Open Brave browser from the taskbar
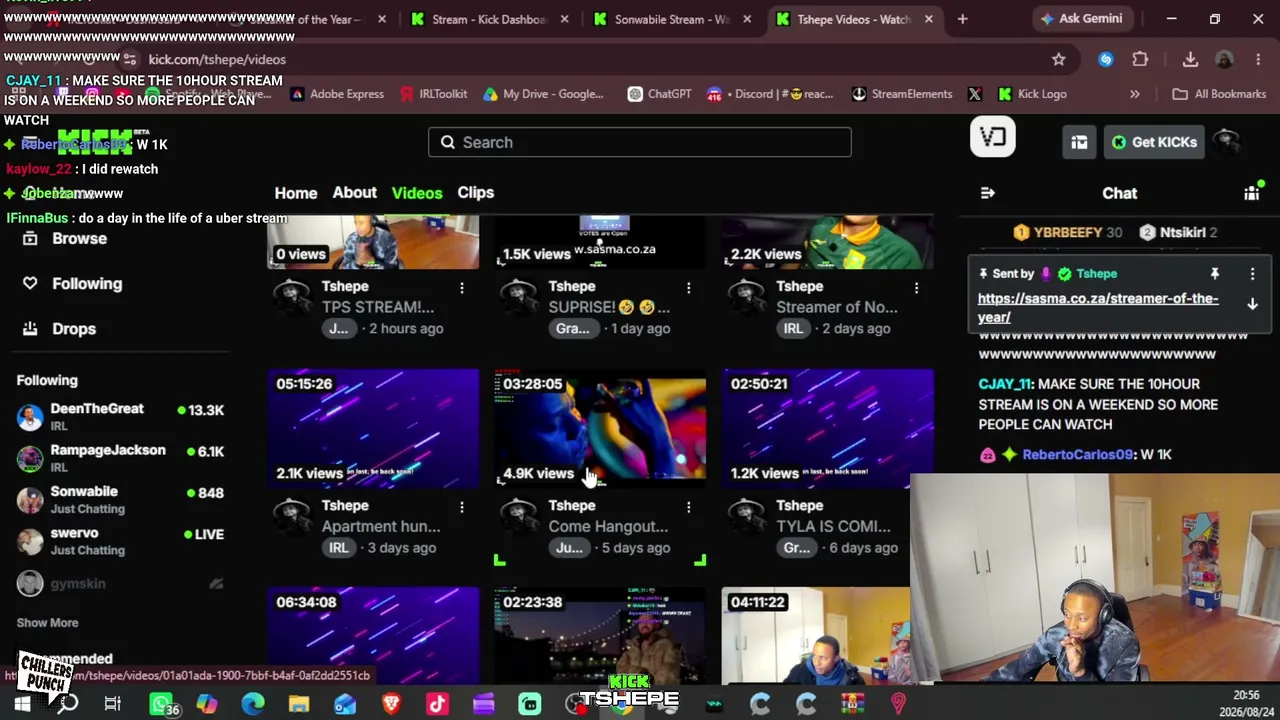 pos(391,704)
